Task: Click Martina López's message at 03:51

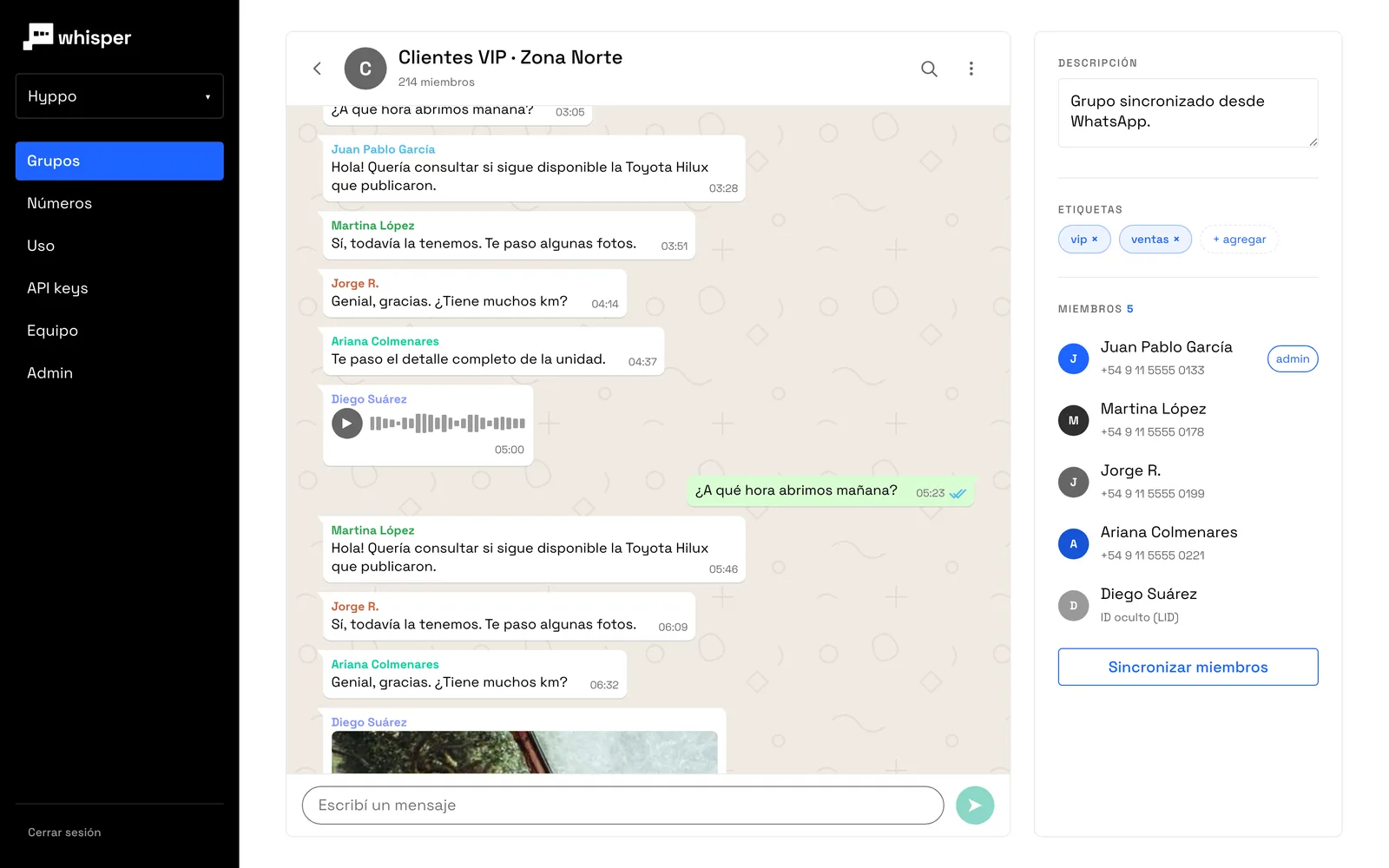Action: [509, 236]
